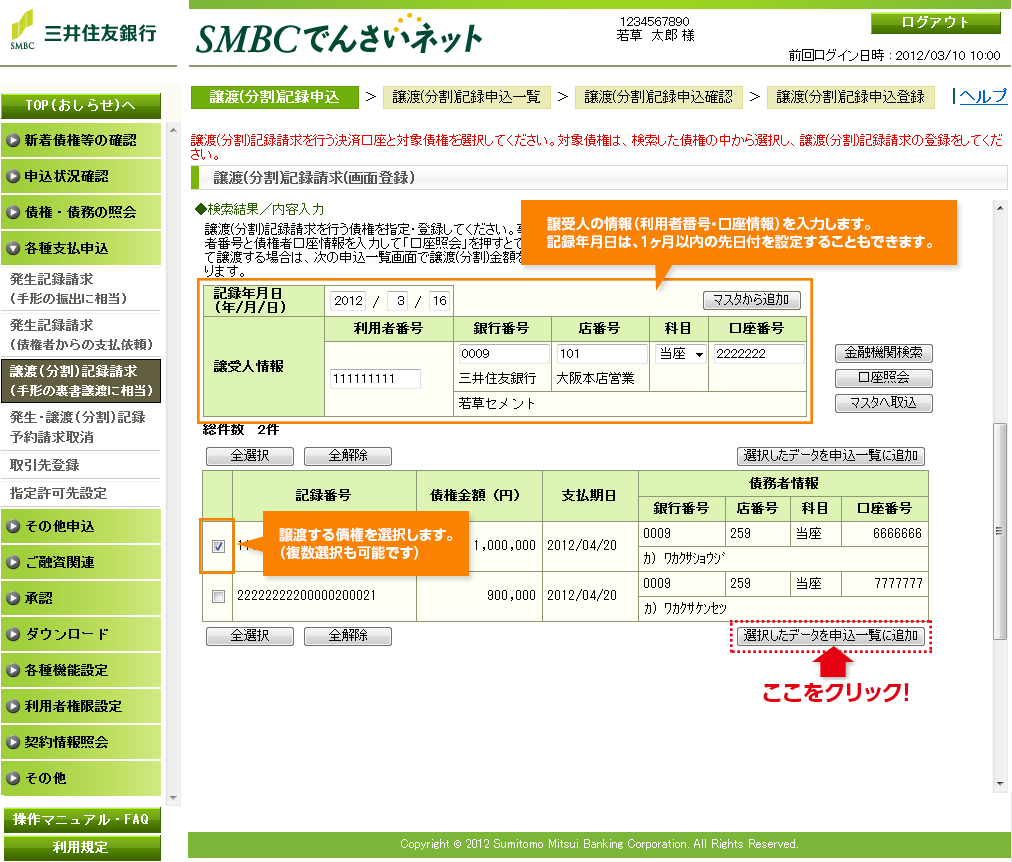
Task: Click upper 全解除 button above table
Action: [x=348, y=456]
